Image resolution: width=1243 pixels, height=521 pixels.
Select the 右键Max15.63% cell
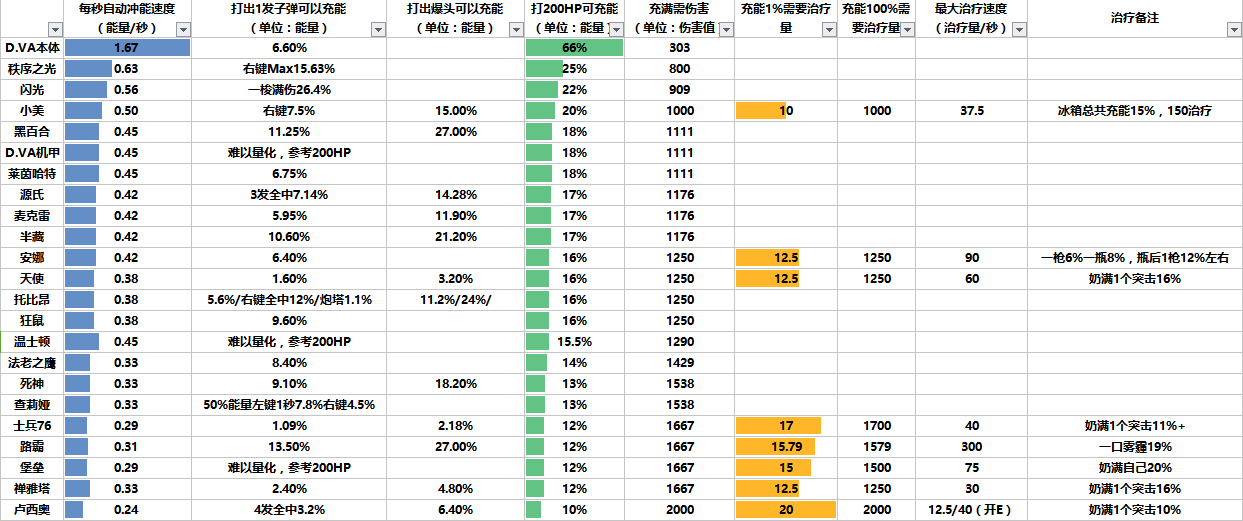[289, 69]
